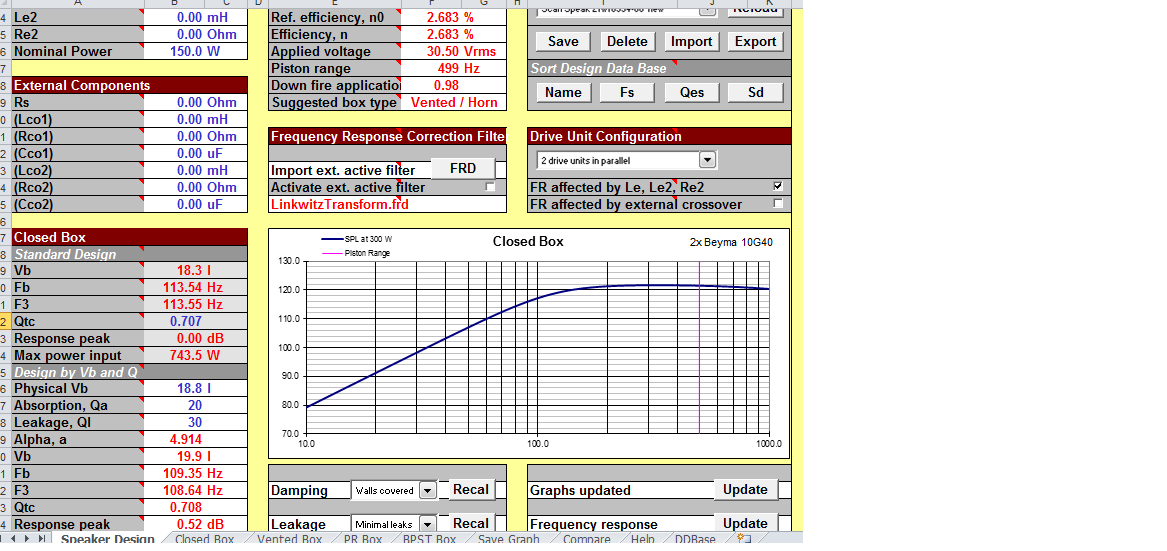
Task: Open the Vented Box sheet tab
Action: coord(290,539)
